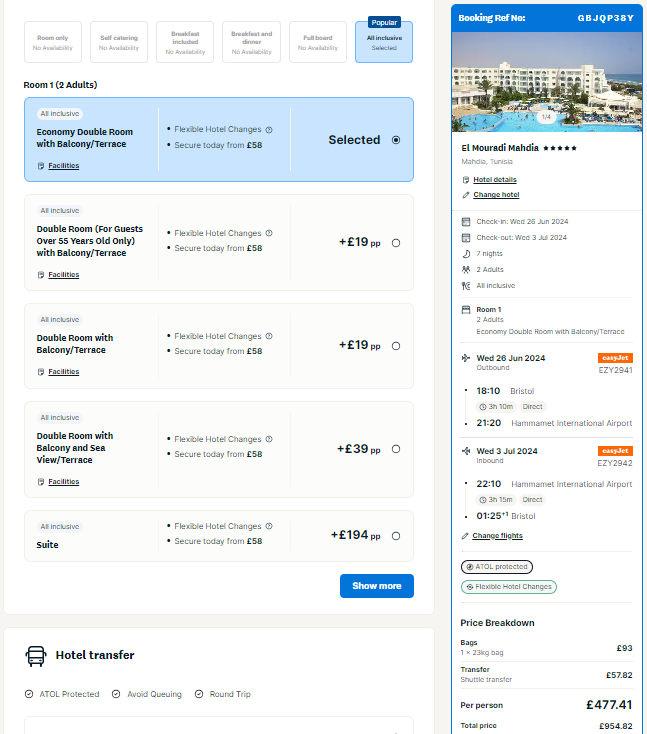Click the Facilities icon in the Sea View room card
The width and height of the screenshot is (647, 734).
click(x=41, y=482)
